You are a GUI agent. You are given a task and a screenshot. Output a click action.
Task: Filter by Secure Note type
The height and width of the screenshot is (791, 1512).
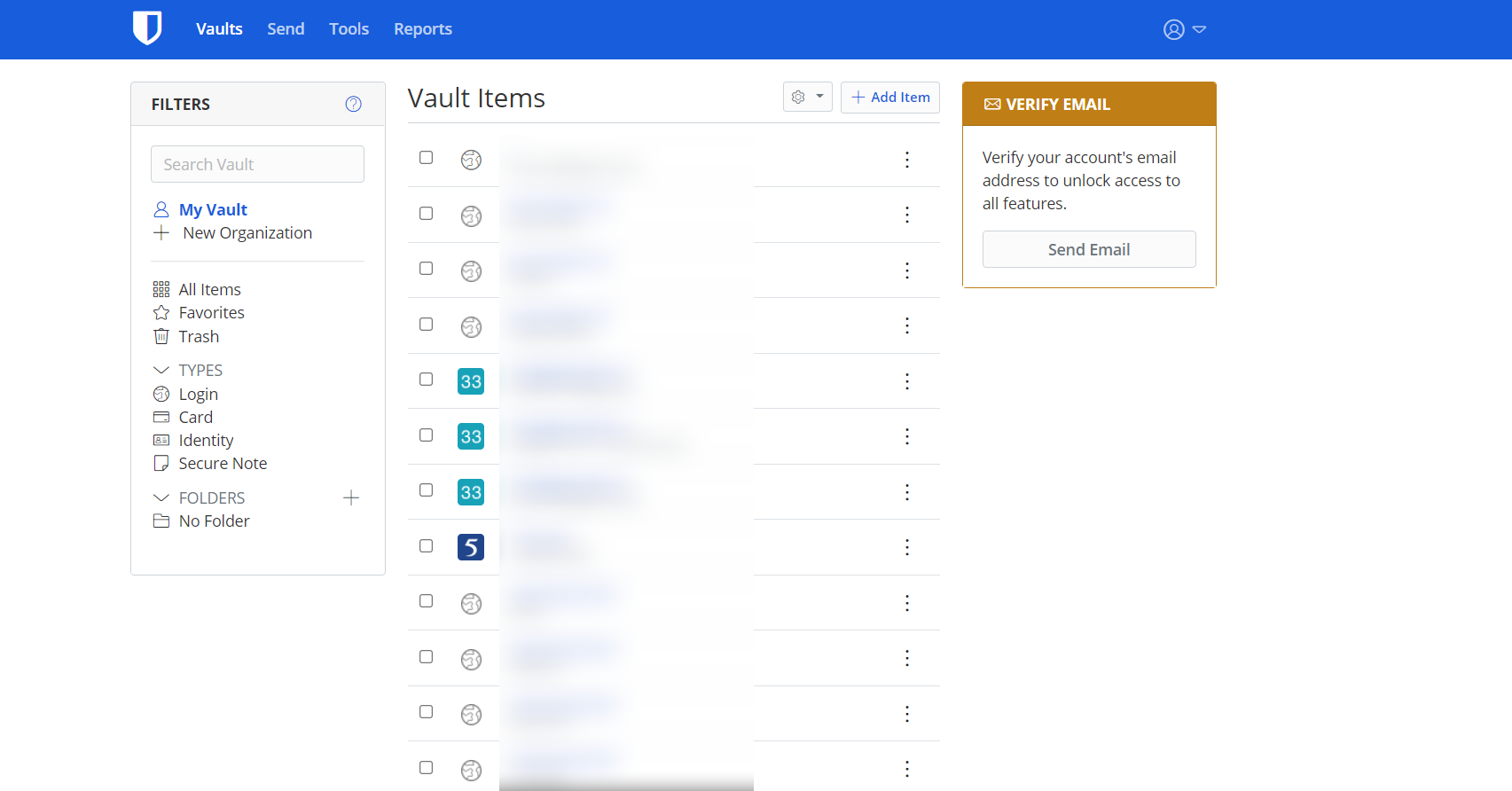(223, 463)
